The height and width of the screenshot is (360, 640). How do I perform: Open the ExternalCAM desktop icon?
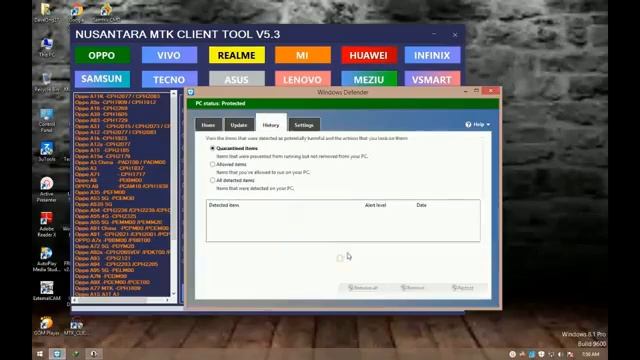pyautogui.click(x=47, y=291)
